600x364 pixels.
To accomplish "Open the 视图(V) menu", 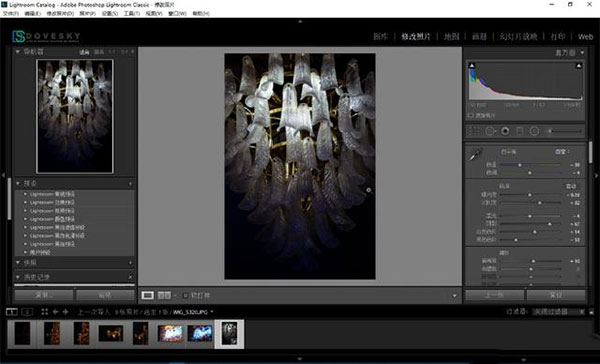I will click(154, 13).
